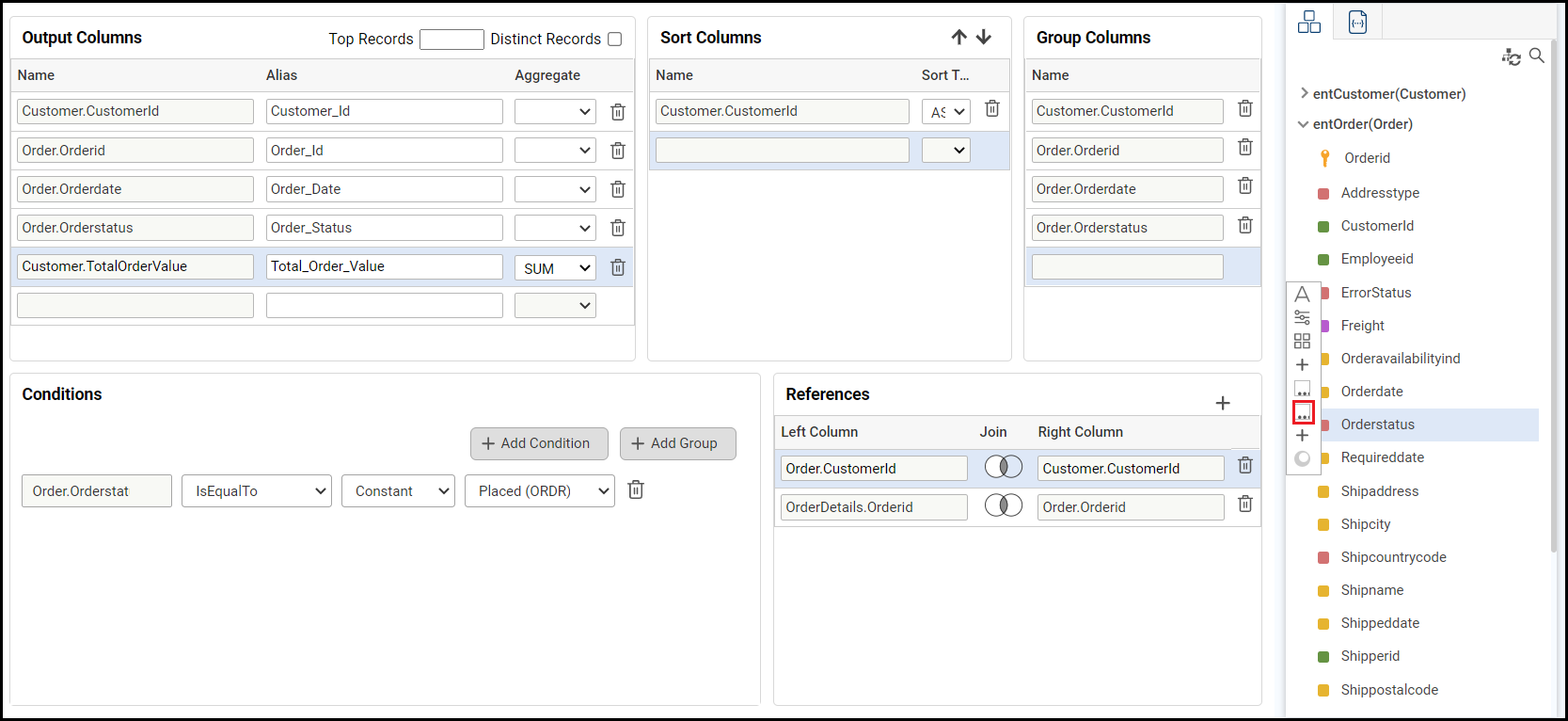Toggle join type for Order.CustomerId reference
1568x721 pixels.
tap(1003, 467)
